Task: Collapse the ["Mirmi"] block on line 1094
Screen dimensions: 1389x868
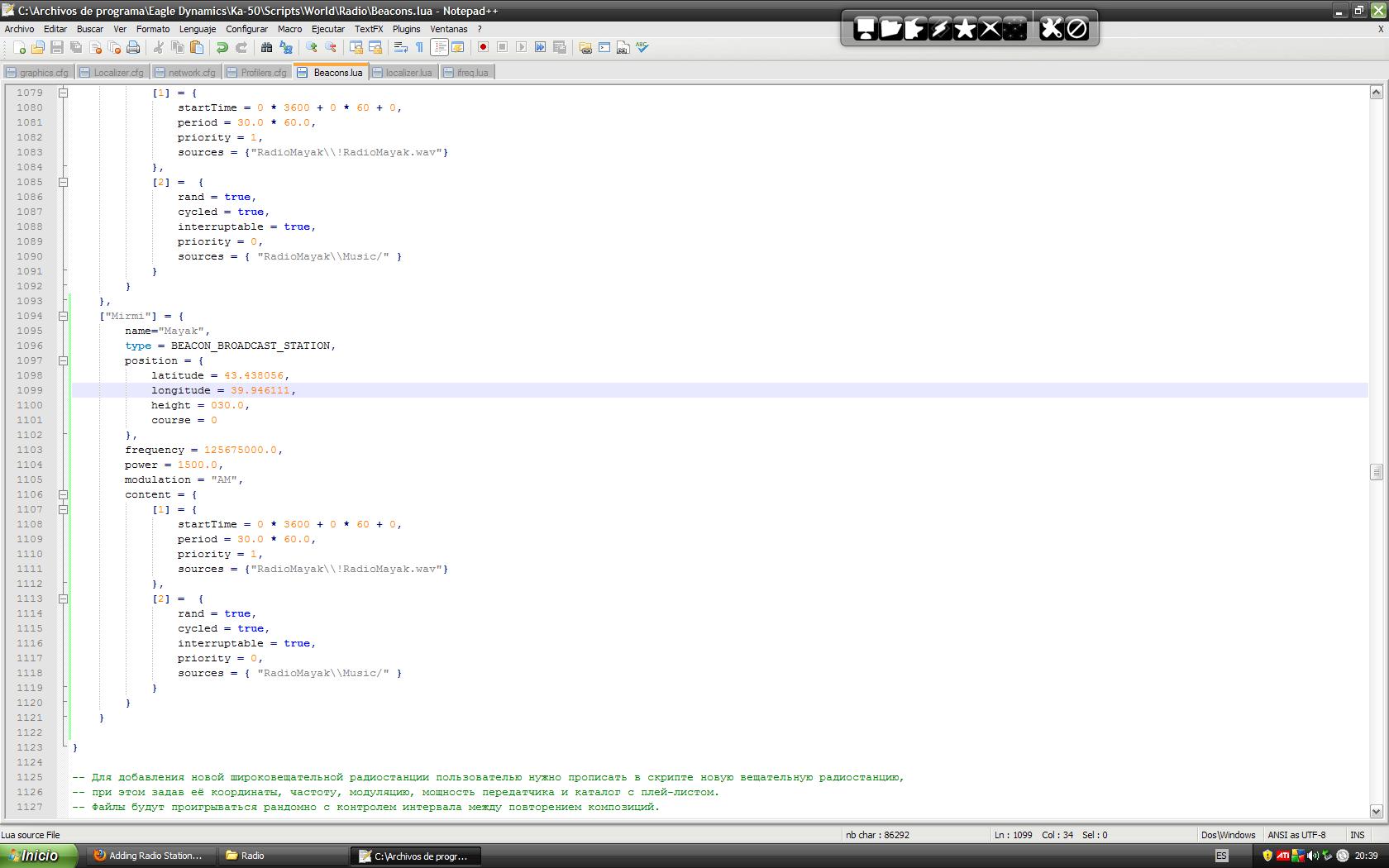Action: pos(63,316)
